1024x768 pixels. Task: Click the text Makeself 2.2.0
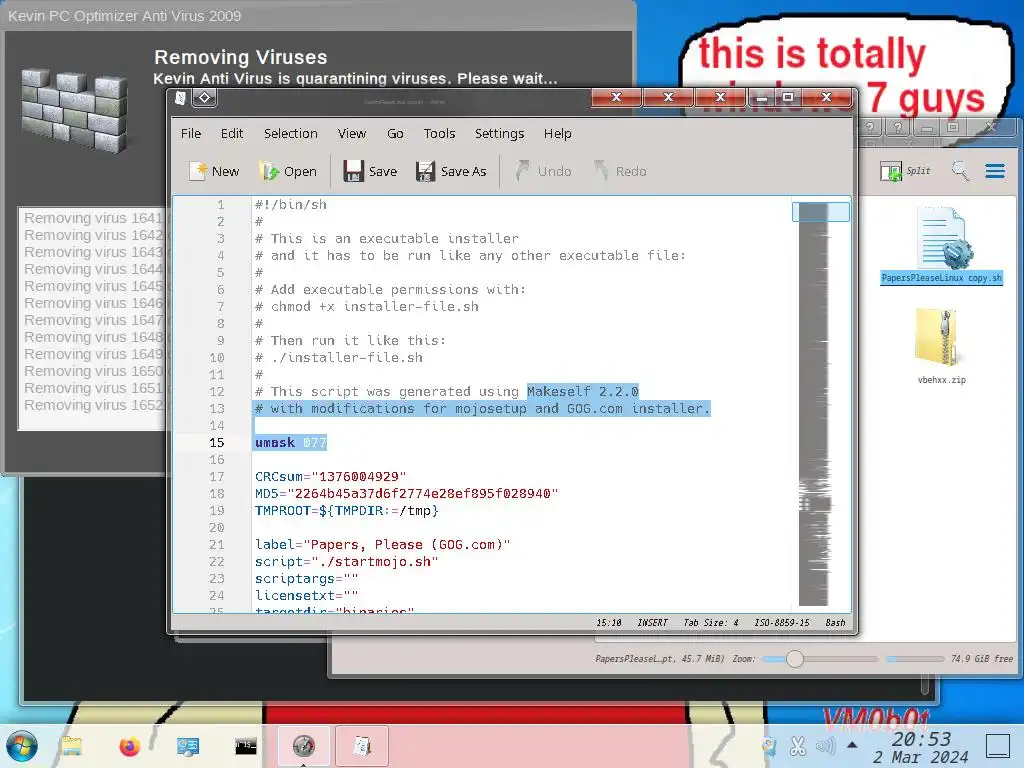click(x=583, y=391)
